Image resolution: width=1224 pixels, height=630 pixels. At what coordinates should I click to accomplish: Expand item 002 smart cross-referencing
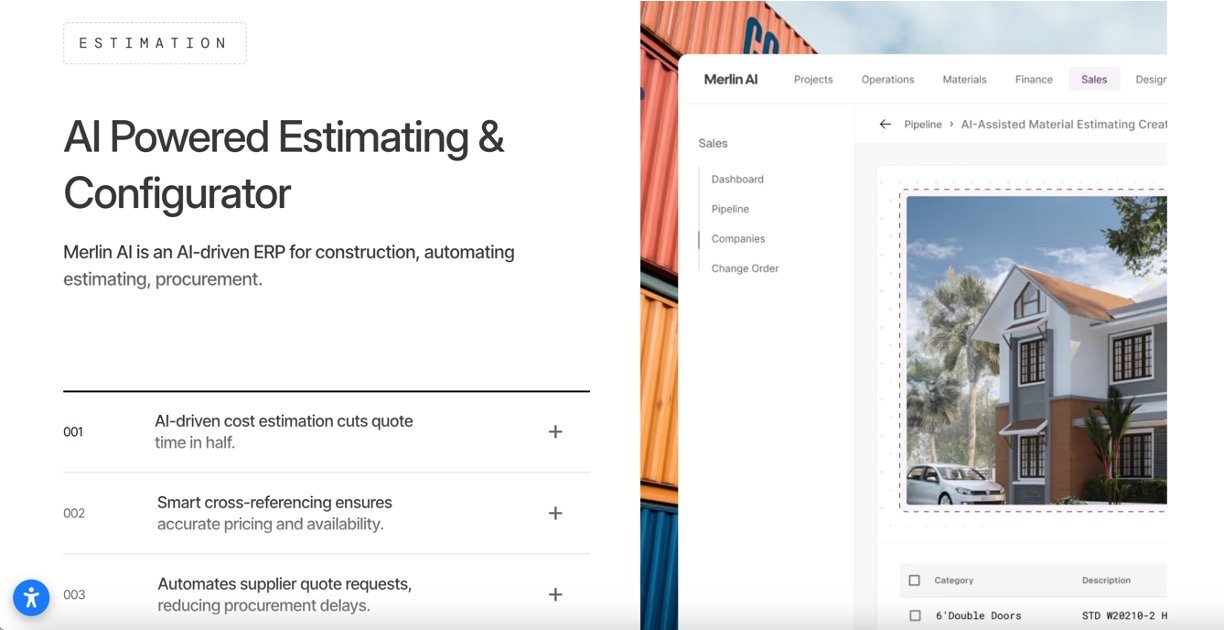555,513
